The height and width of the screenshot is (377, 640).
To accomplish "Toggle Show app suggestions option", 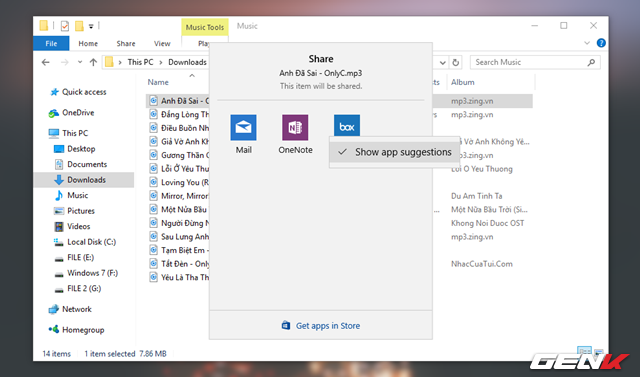I will (x=394, y=152).
